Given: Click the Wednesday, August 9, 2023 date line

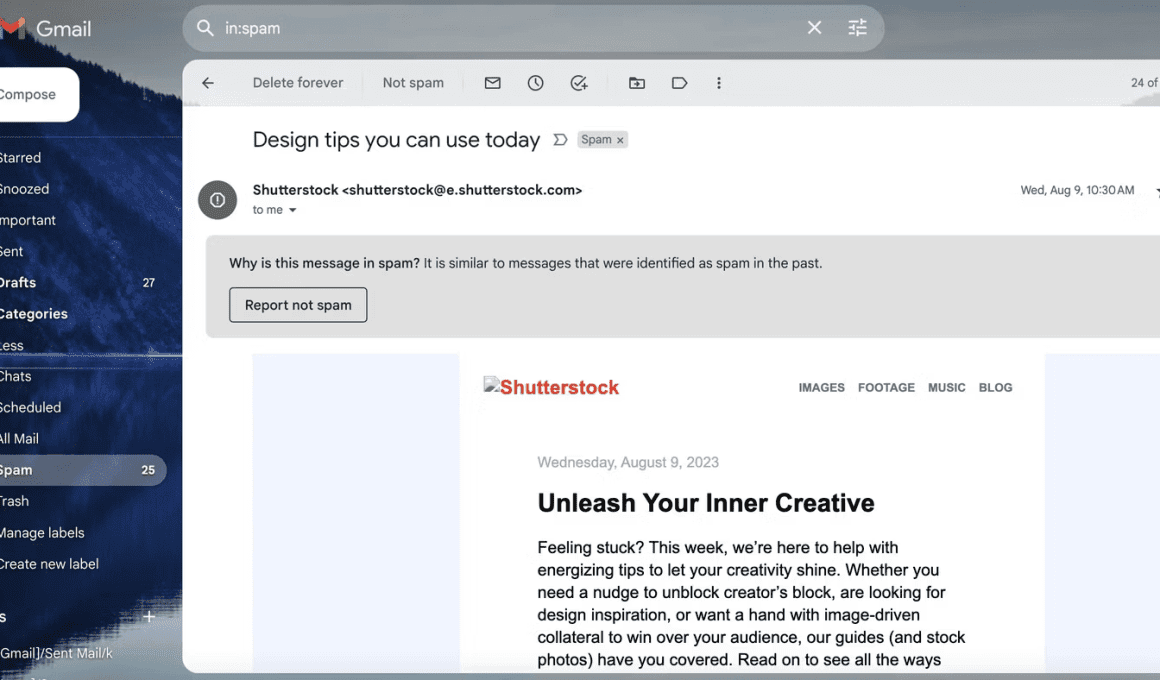Looking at the screenshot, I should (x=628, y=462).
